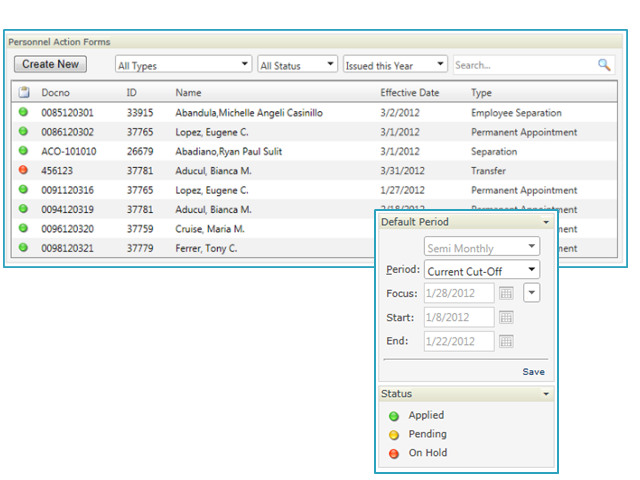Click effective date 3/2/2012
The height and width of the screenshot is (480, 640).
point(400,113)
